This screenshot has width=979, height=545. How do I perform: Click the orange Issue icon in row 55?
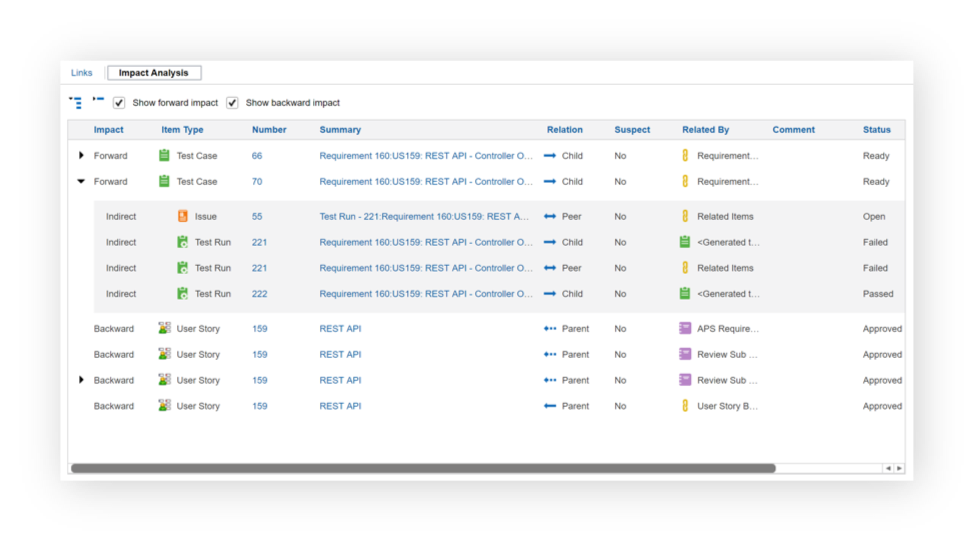(182, 216)
